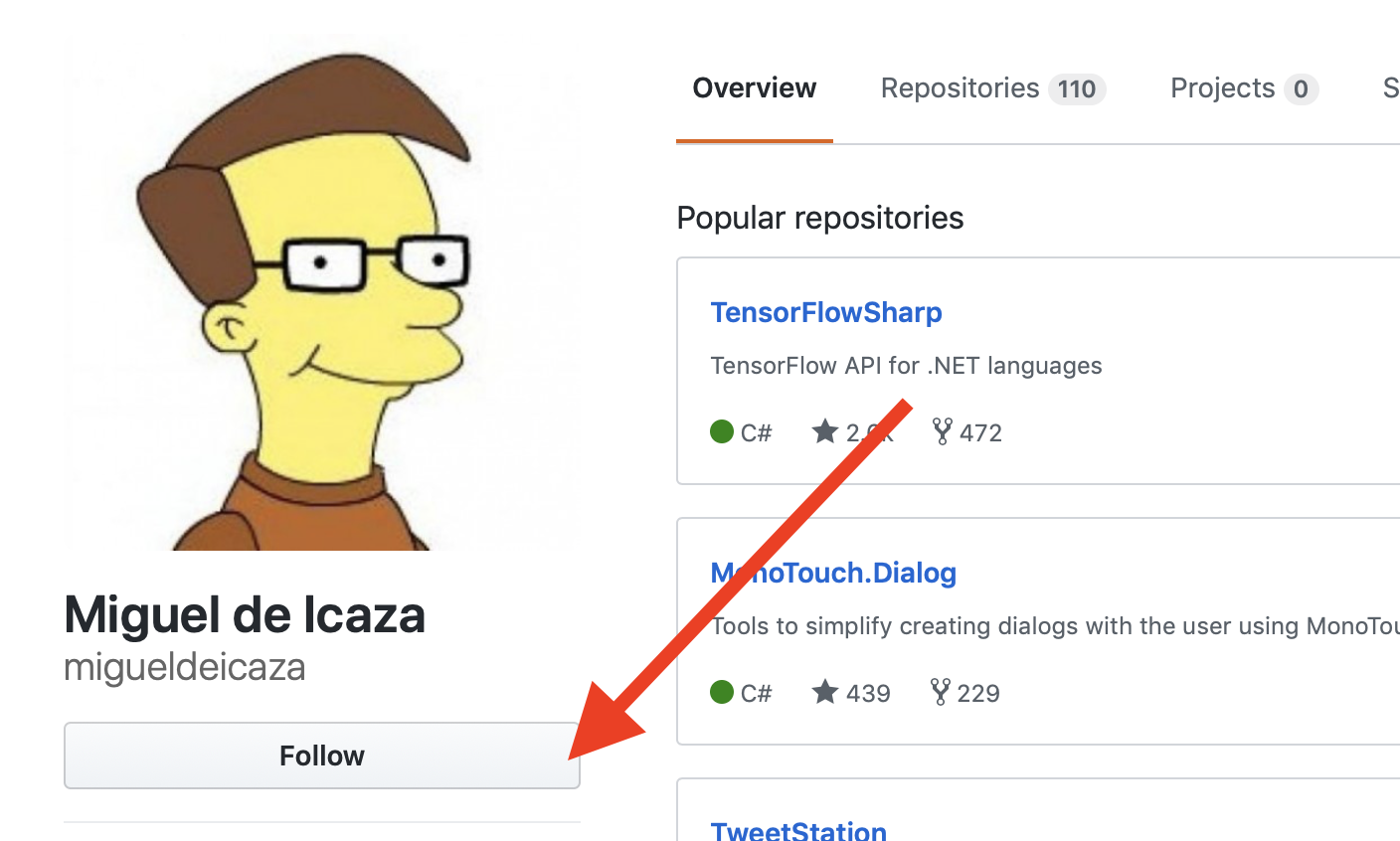This screenshot has width=1400, height=841.
Task: Open Miguel de Icaza's avatar image
Action: (x=322, y=295)
